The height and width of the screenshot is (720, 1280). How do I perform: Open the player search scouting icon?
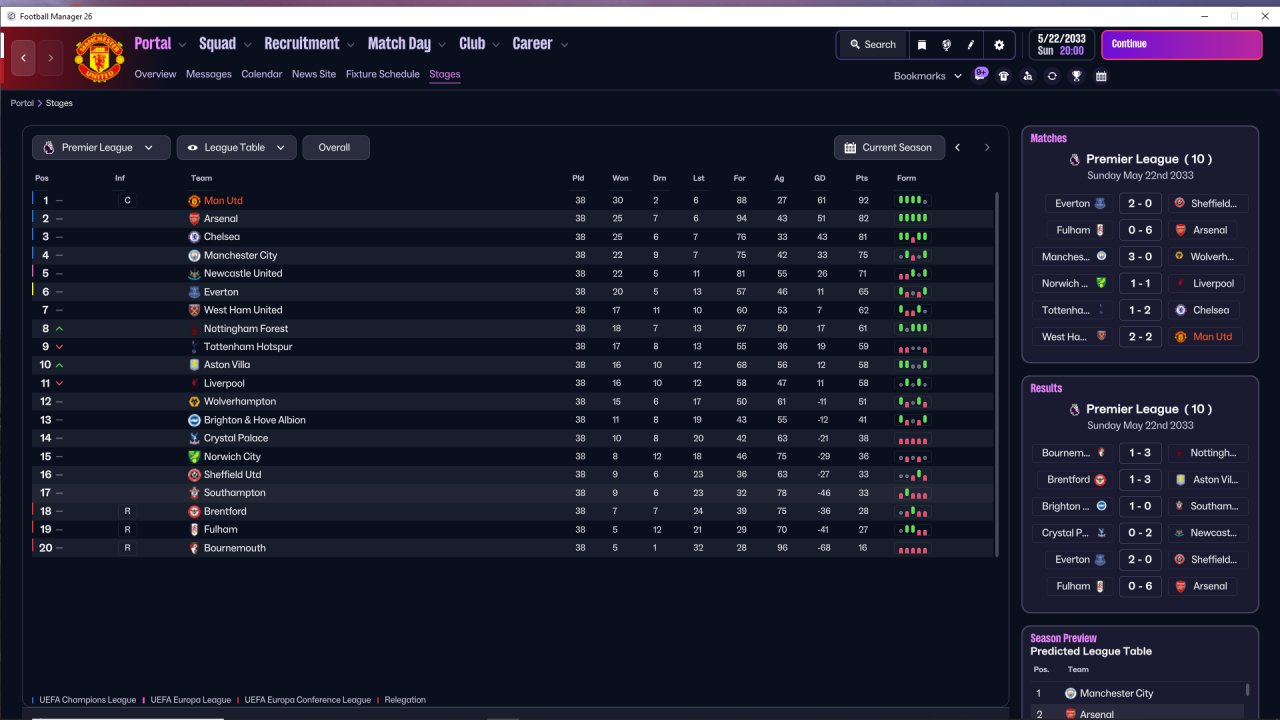pyautogui.click(x=1027, y=76)
